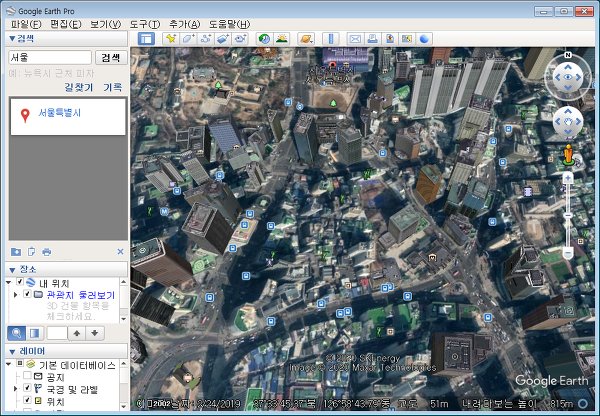
Task: Uncheck the 내 위치 checkbox
Action: [20, 282]
